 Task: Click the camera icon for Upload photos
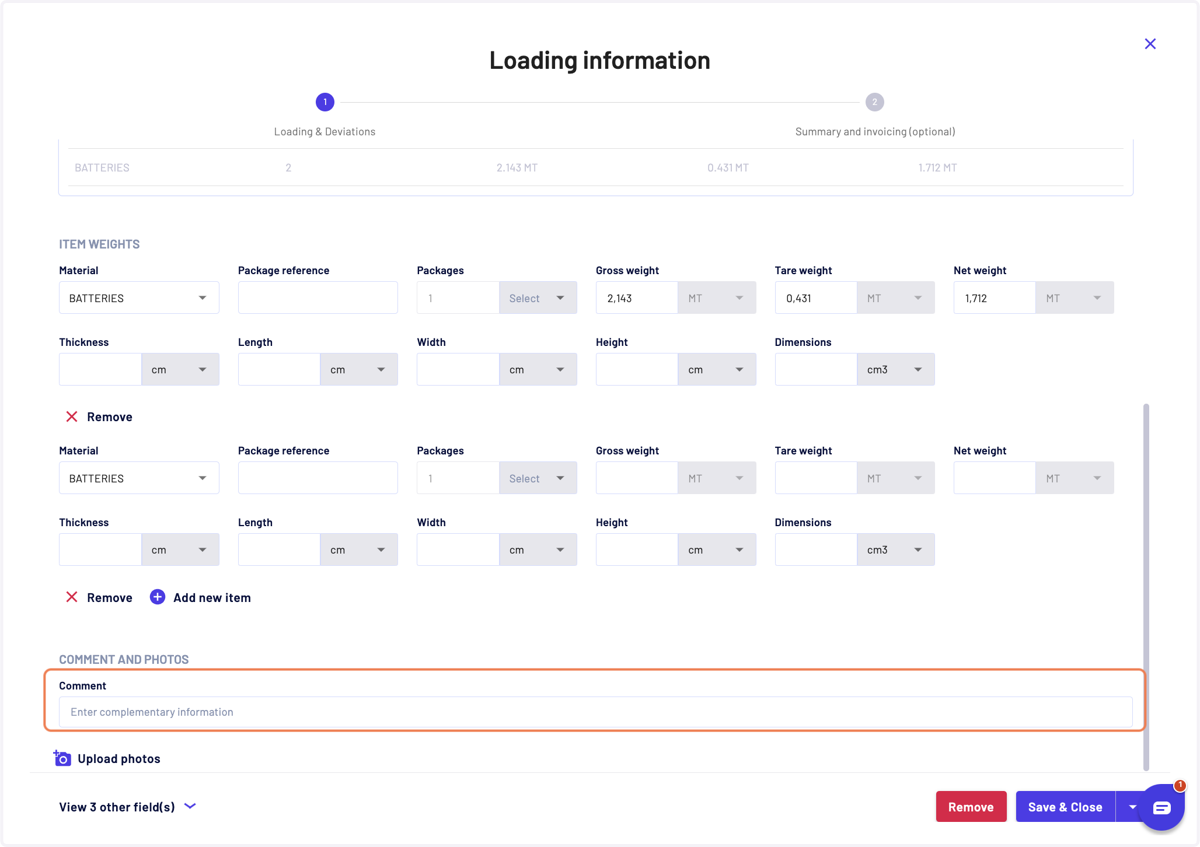point(62,758)
